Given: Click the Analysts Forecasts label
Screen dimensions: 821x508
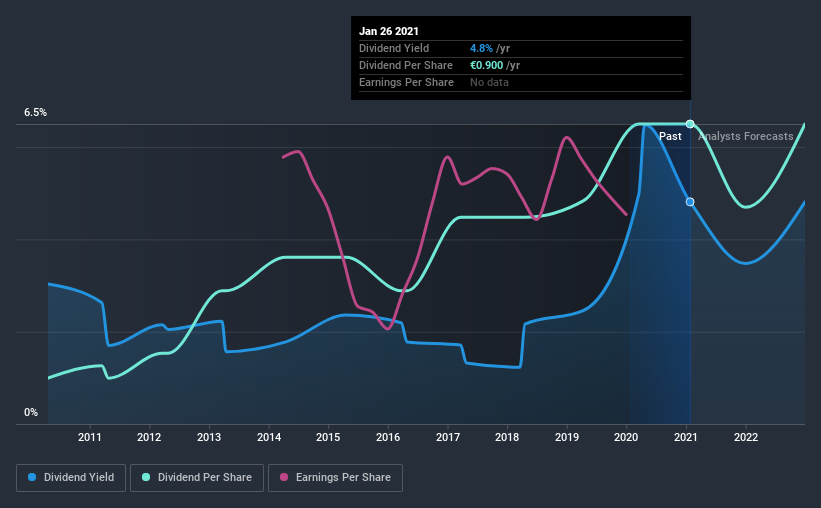Looking at the screenshot, I should coord(746,136).
